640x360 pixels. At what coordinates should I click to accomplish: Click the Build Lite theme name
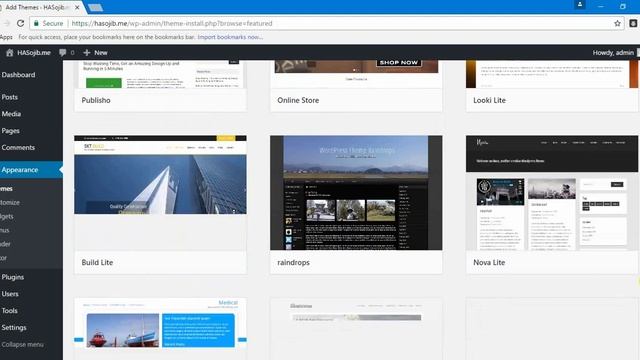pos(97,262)
